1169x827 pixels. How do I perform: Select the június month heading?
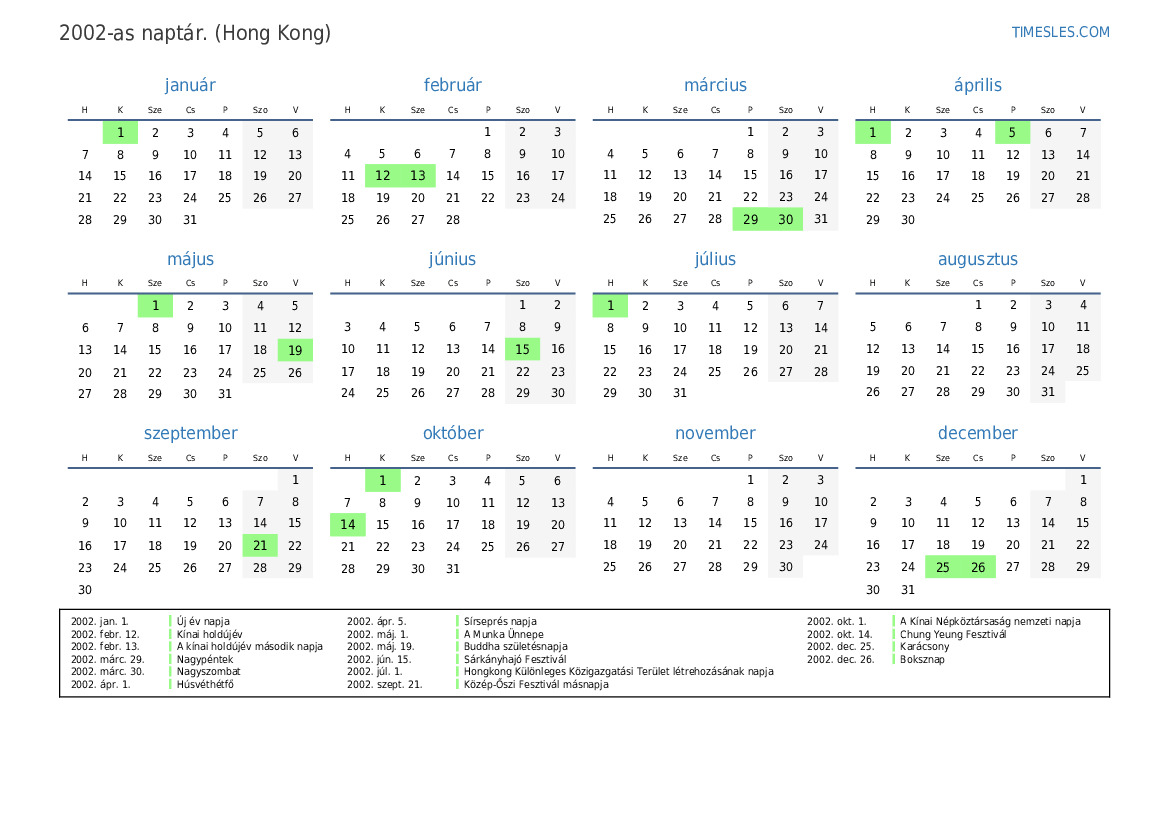453,259
